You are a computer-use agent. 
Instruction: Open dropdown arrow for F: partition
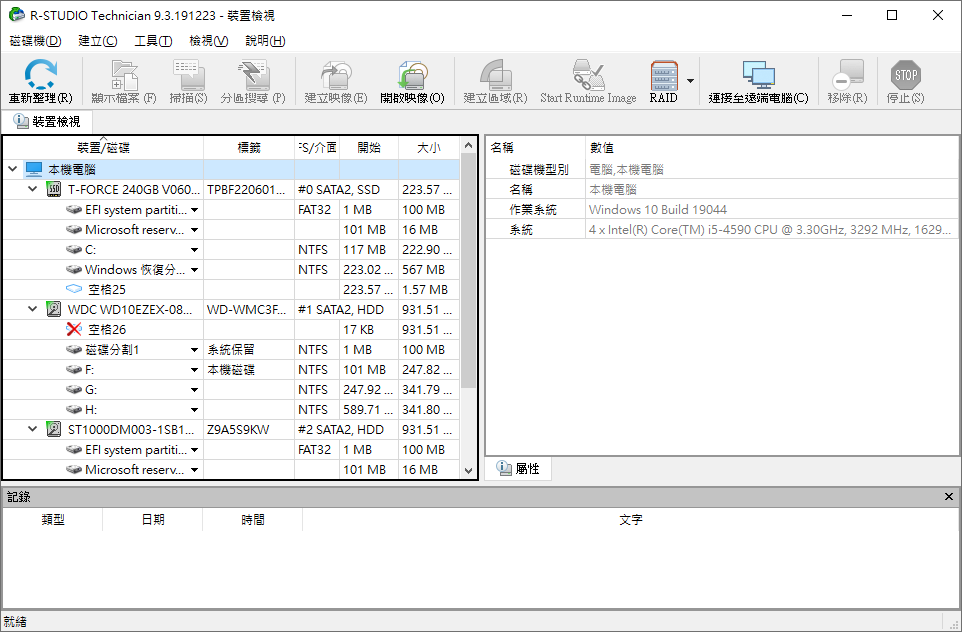point(194,370)
